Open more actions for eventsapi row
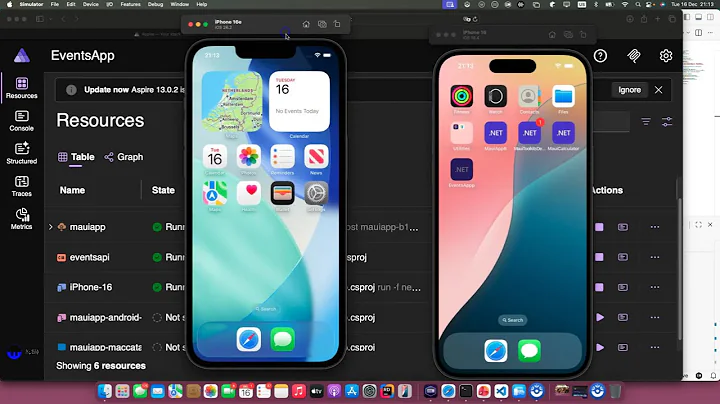This screenshot has width=720, height=404. (x=655, y=257)
